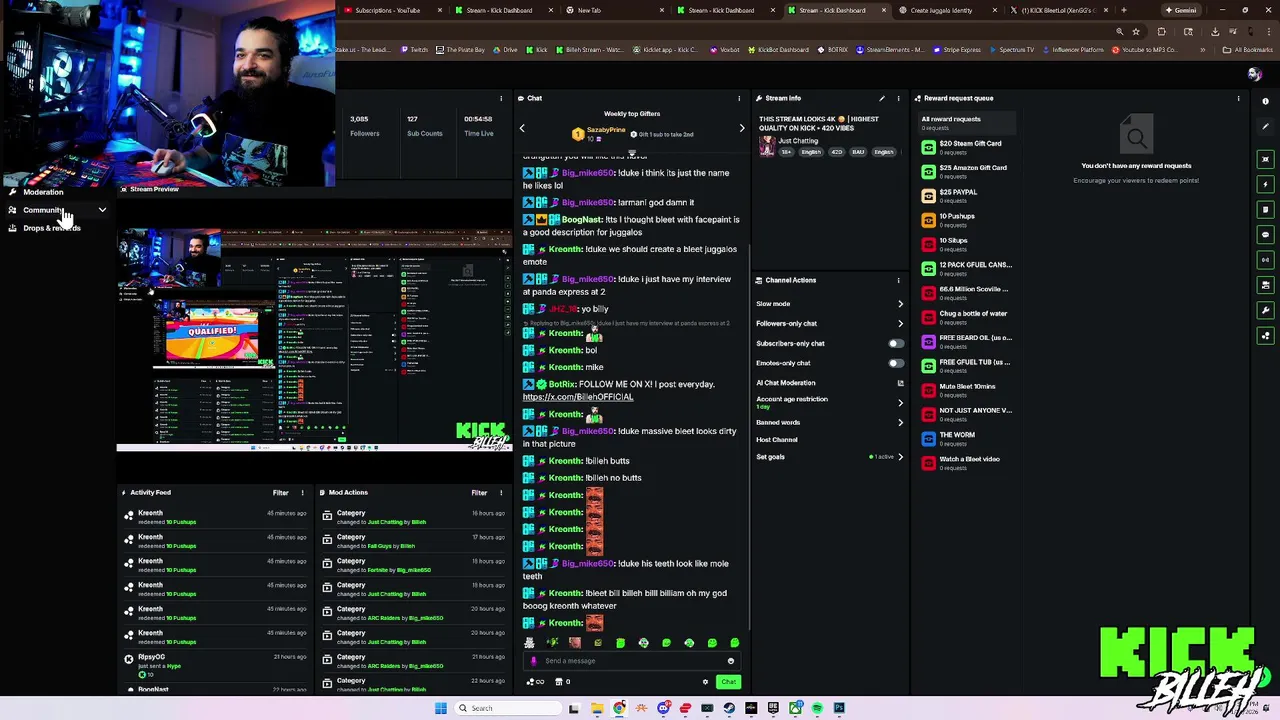
Task: Toggle Emotes-only chat switch
Action: [896, 363]
